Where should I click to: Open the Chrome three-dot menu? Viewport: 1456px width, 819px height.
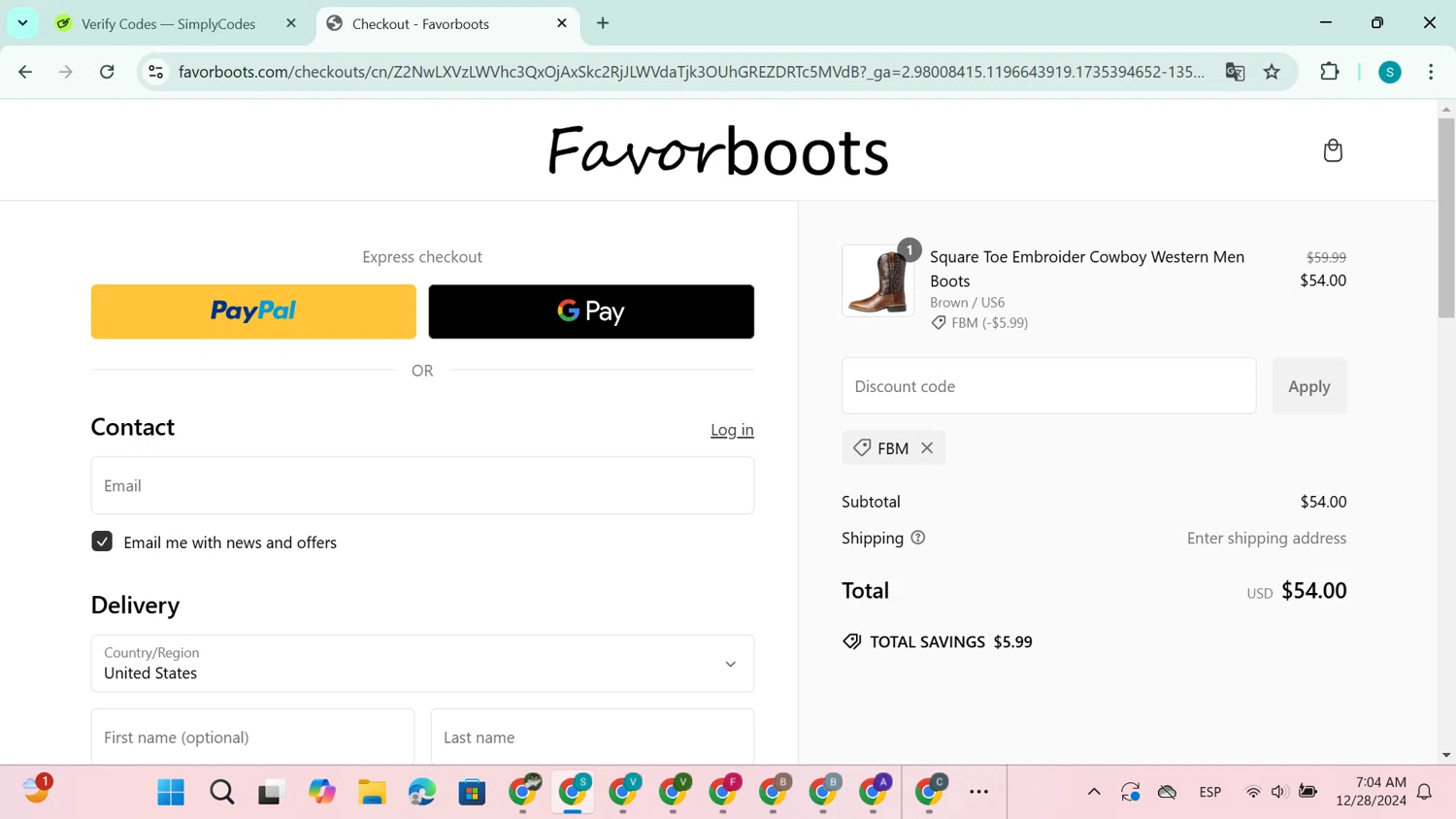point(1431,72)
